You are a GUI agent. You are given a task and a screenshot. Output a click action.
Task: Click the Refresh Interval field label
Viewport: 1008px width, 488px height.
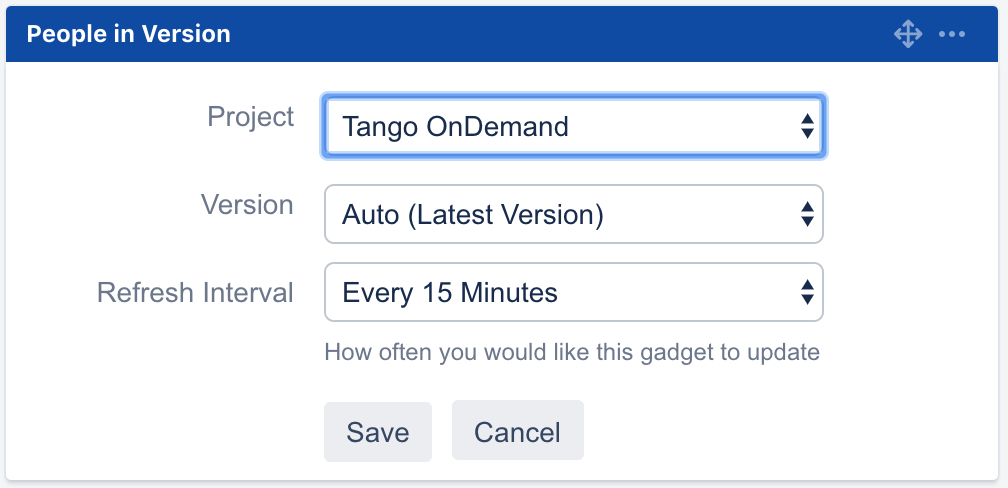tap(195, 293)
